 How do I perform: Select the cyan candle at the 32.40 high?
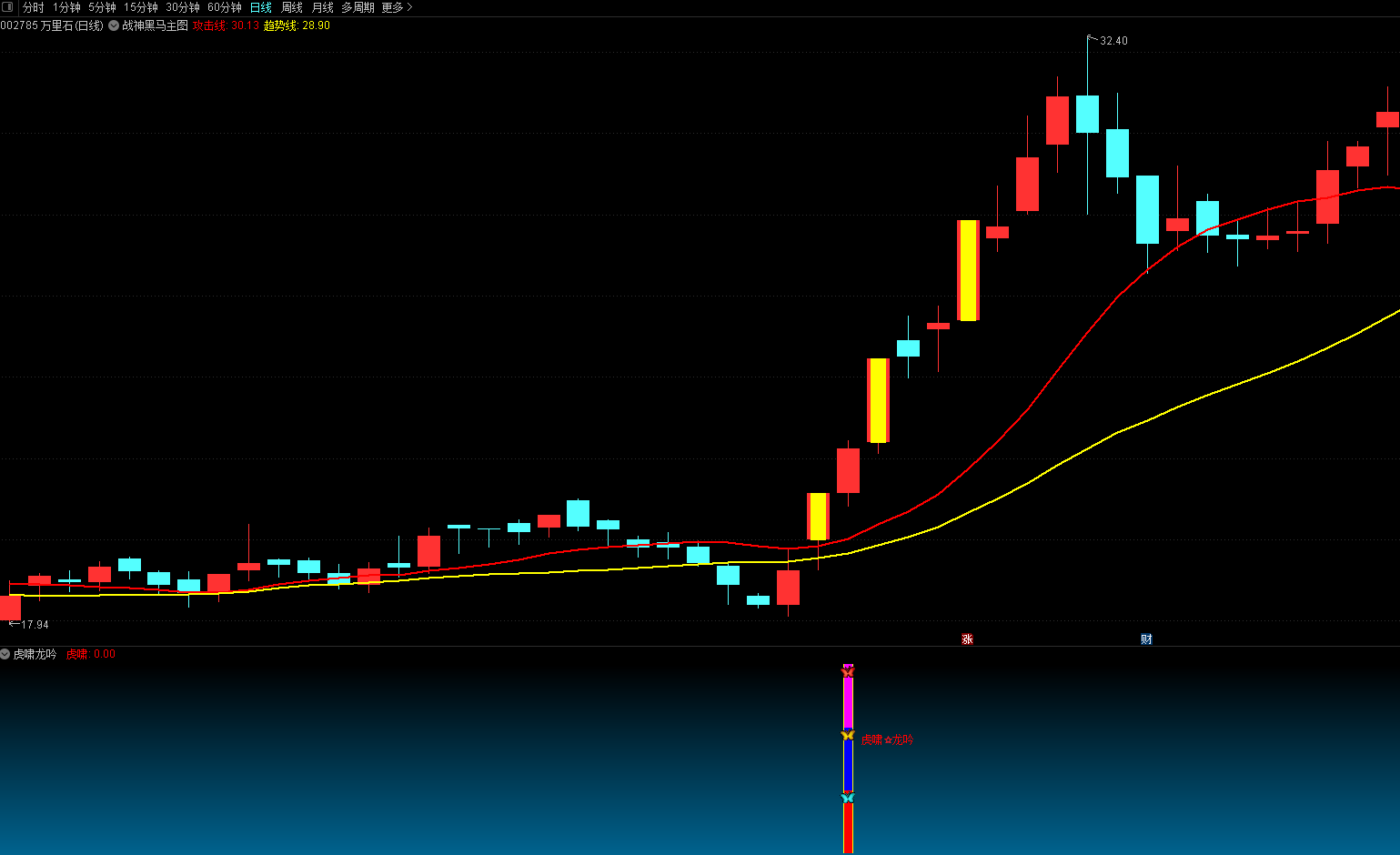[1087, 114]
